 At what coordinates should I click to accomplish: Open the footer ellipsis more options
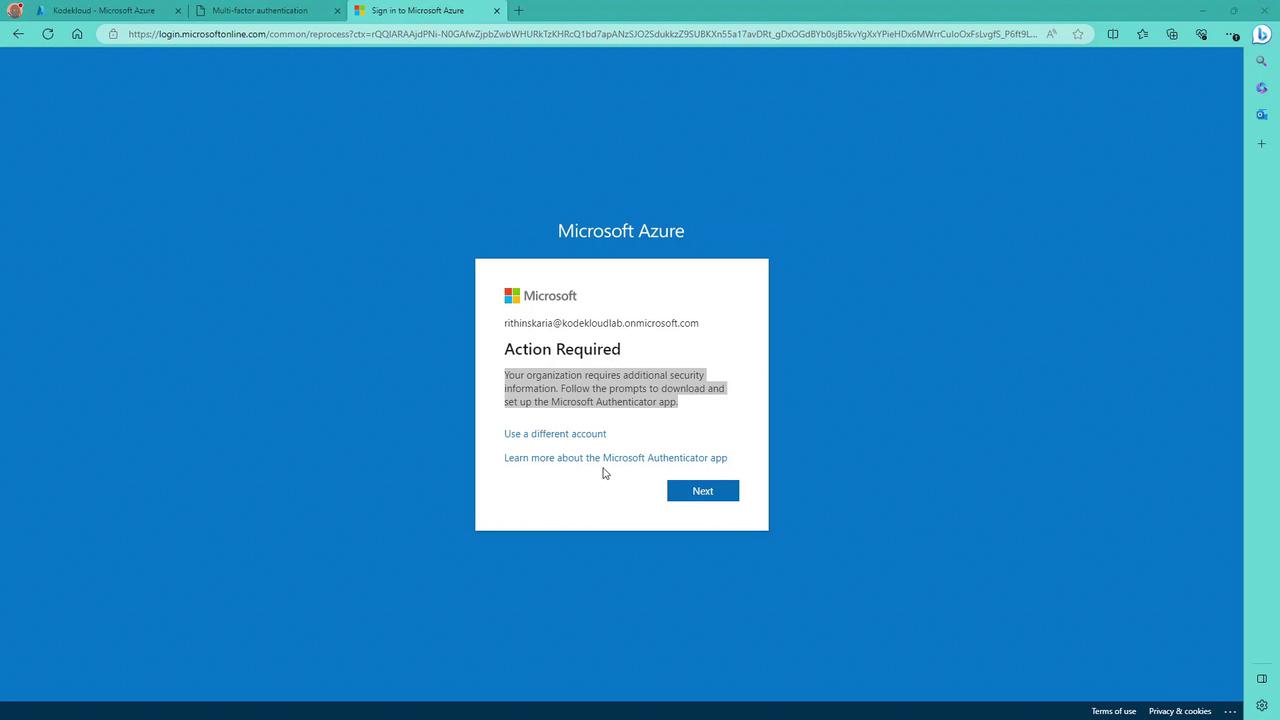(1230, 711)
